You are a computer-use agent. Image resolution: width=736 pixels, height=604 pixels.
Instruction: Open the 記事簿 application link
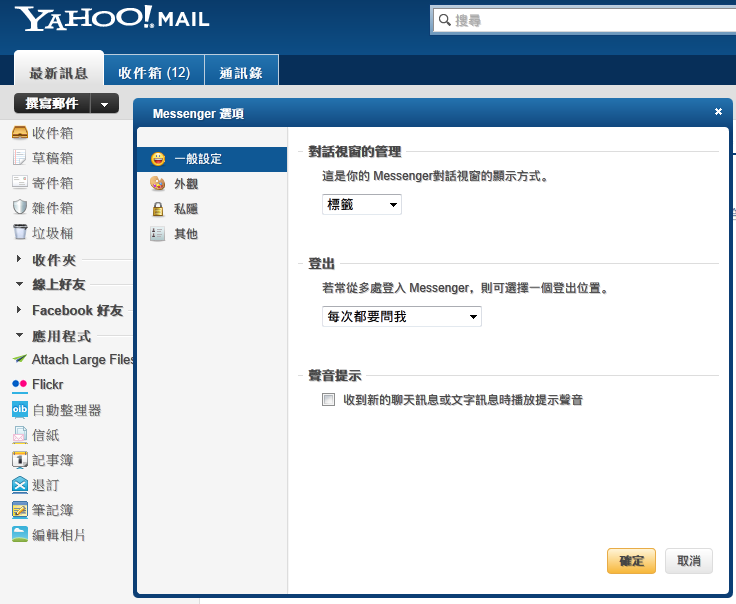click(x=53, y=460)
